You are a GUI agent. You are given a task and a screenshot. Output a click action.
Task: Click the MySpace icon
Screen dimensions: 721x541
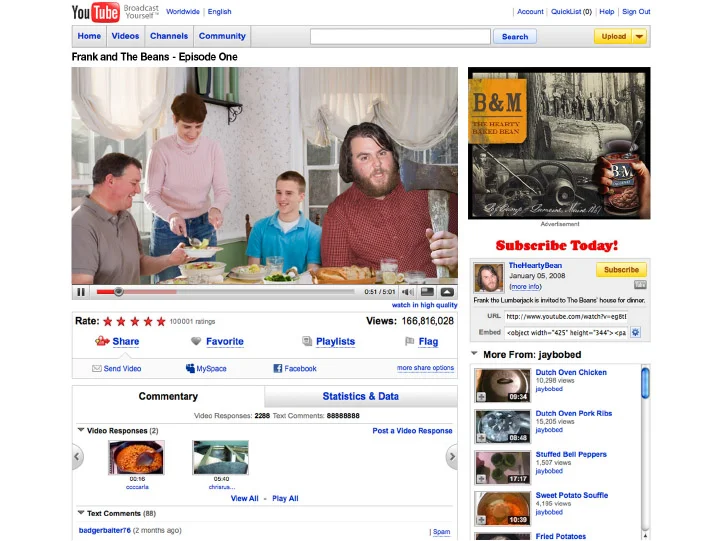pyautogui.click(x=190, y=368)
